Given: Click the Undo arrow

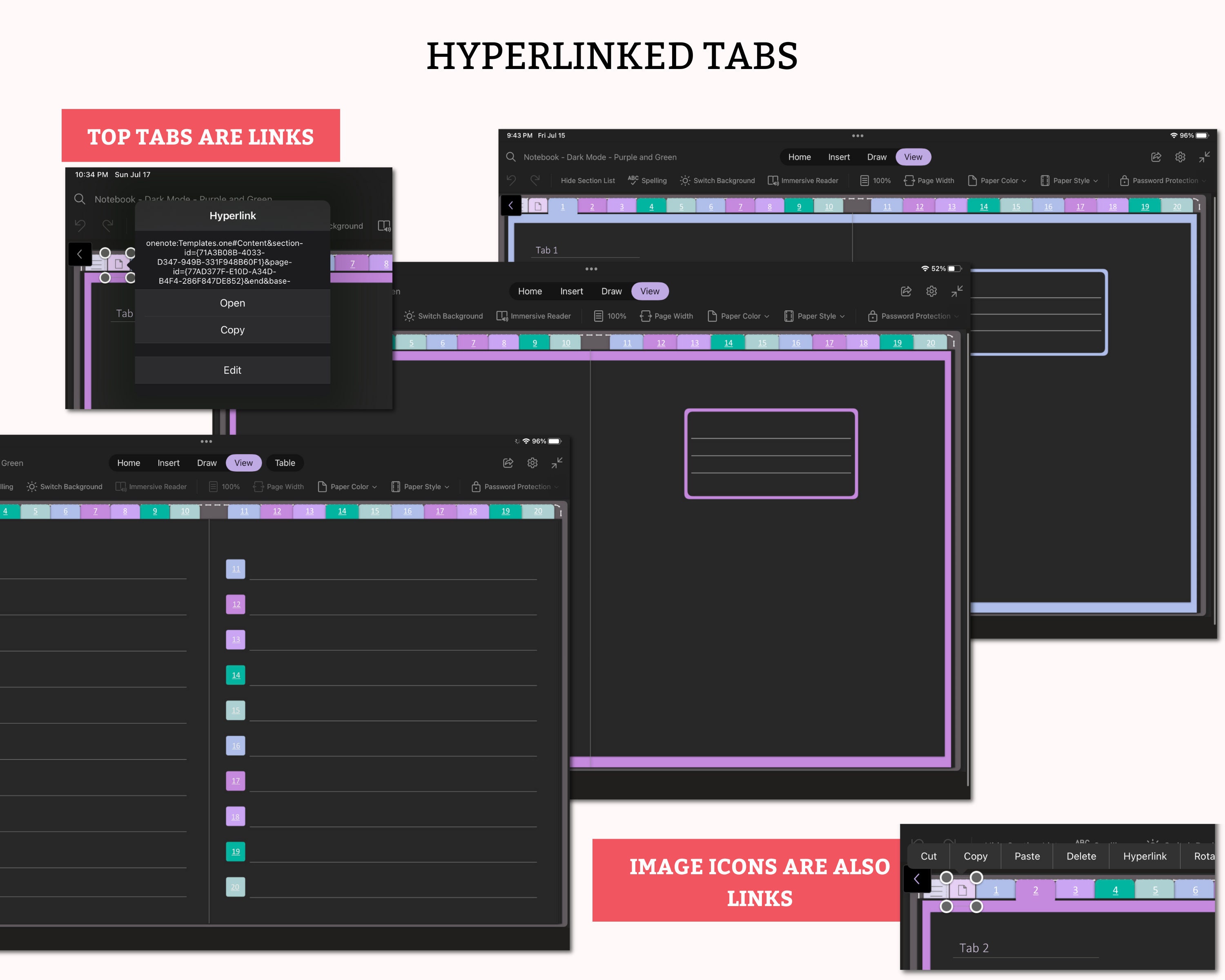Looking at the screenshot, I should 511,180.
